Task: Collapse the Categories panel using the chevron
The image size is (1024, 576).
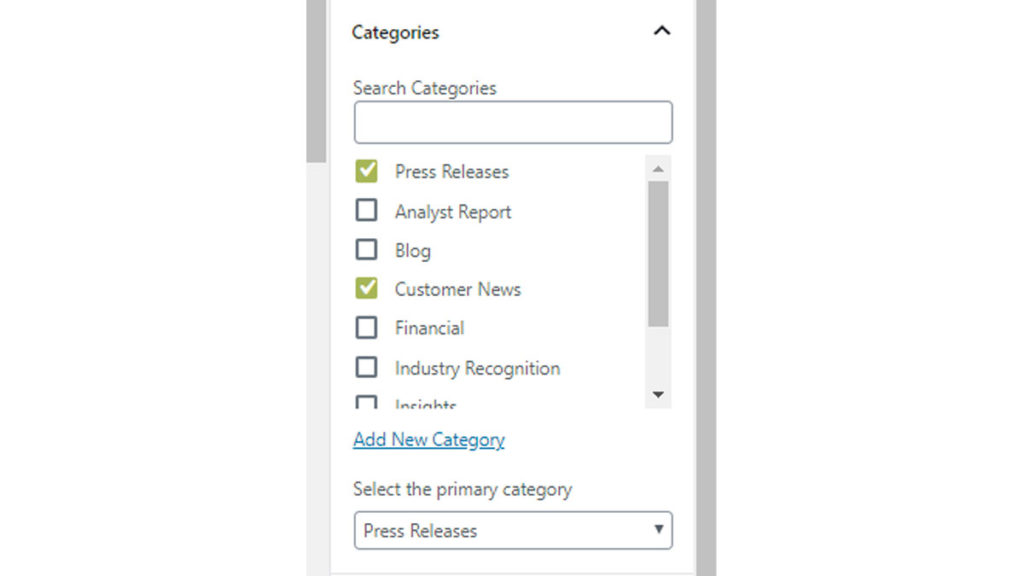Action: pyautogui.click(x=661, y=31)
